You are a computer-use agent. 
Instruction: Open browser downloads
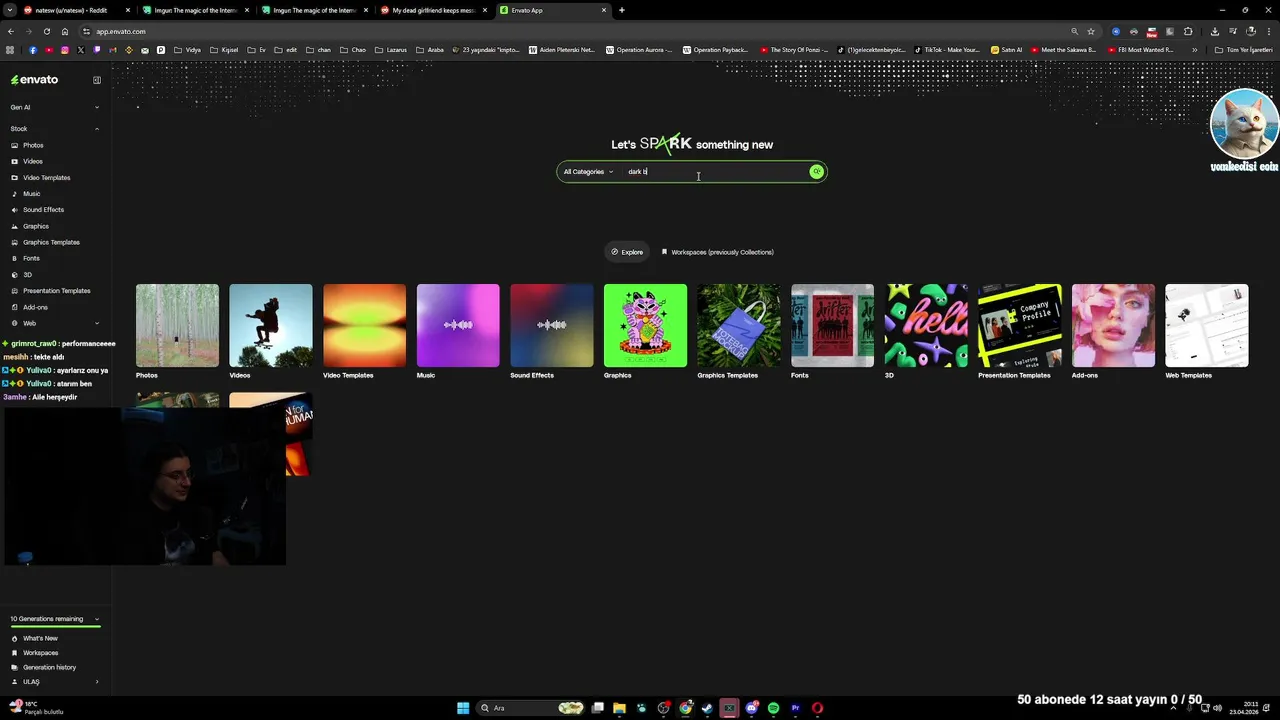click(1214, 31)
